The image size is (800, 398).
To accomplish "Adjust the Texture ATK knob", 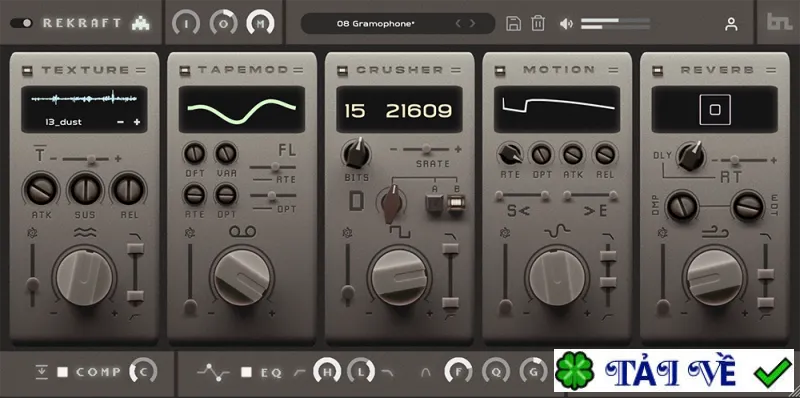I will click(41, 190).
